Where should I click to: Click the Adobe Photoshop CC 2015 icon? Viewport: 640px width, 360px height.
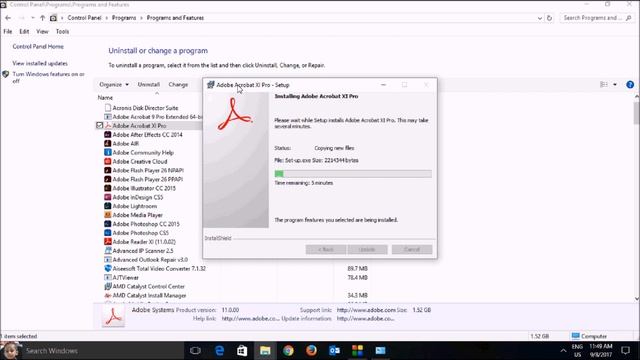coord(108,224)
